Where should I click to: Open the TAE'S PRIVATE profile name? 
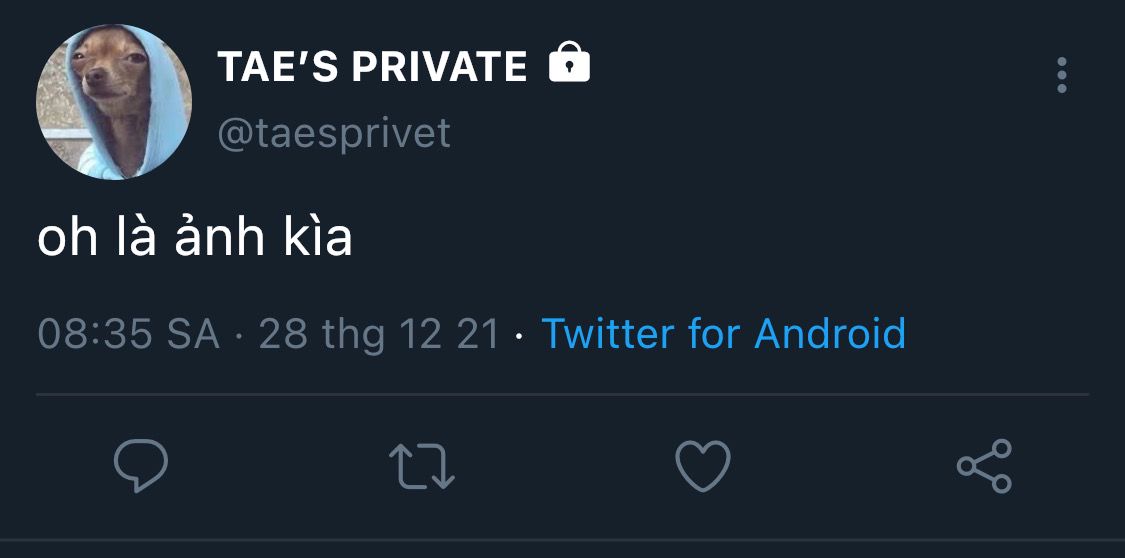pyautogui.click(x=372, y=67)
